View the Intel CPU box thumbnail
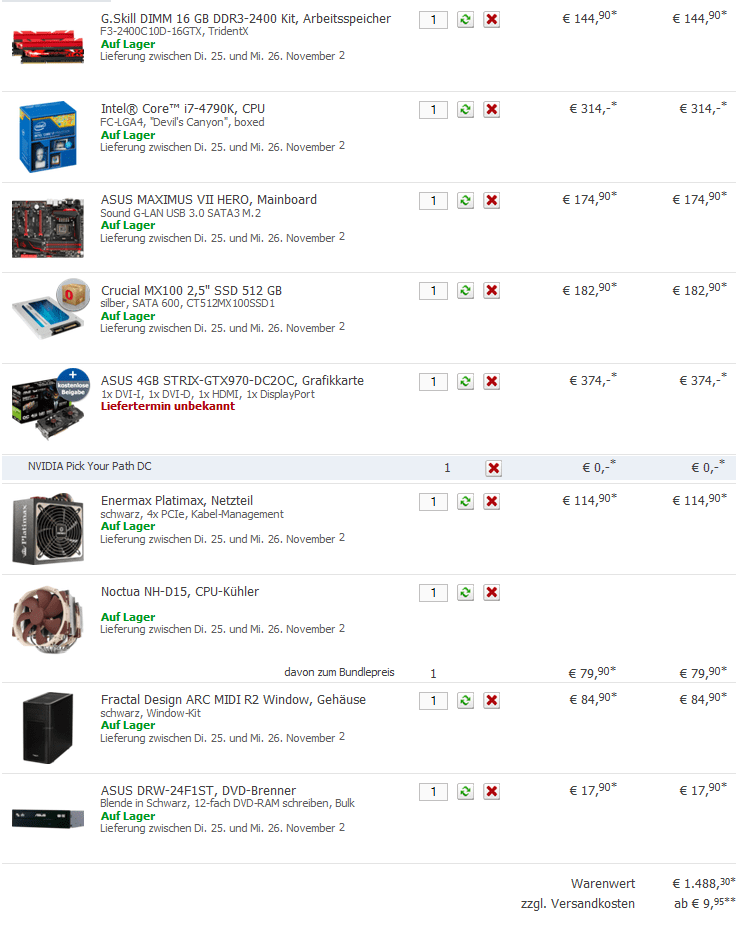Viewport: 742px width, 926px height. [48, 136]
